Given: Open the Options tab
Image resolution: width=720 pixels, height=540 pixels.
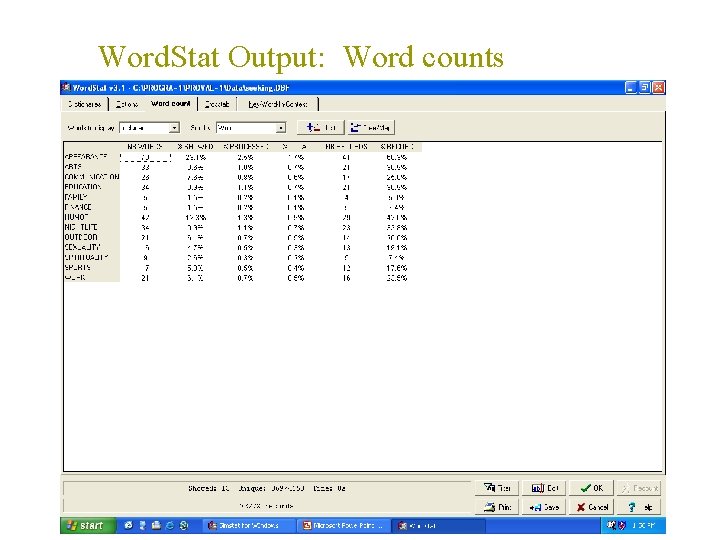Looking at the screenshot, I should tap(127, 104).
